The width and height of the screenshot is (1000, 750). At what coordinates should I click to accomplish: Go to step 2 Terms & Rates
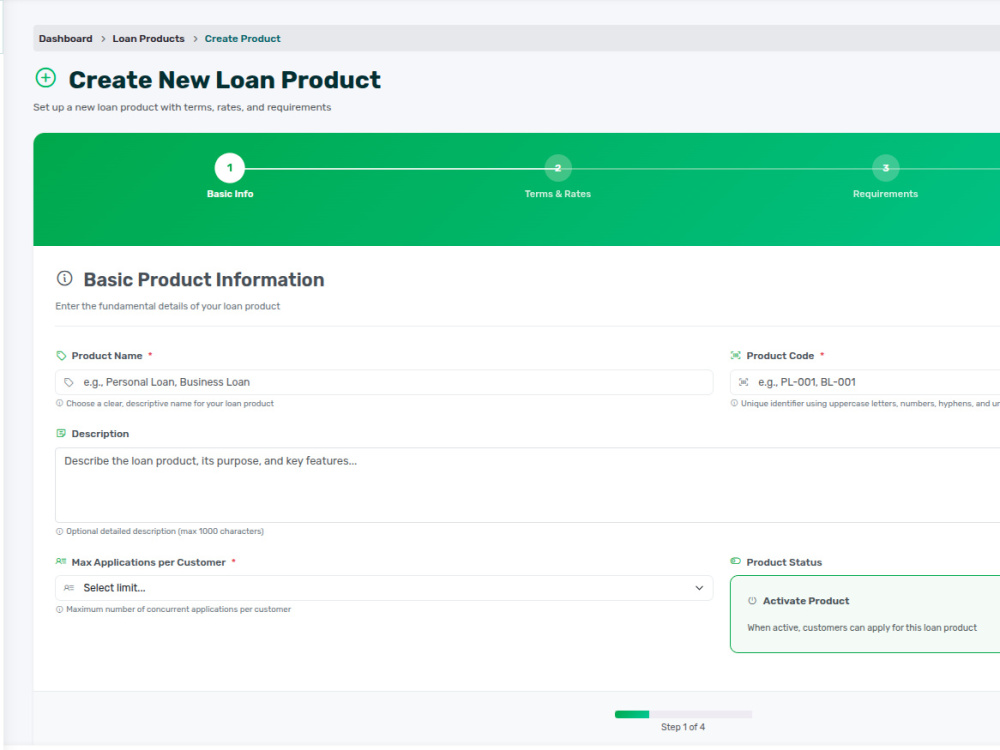tap(558, 168)
